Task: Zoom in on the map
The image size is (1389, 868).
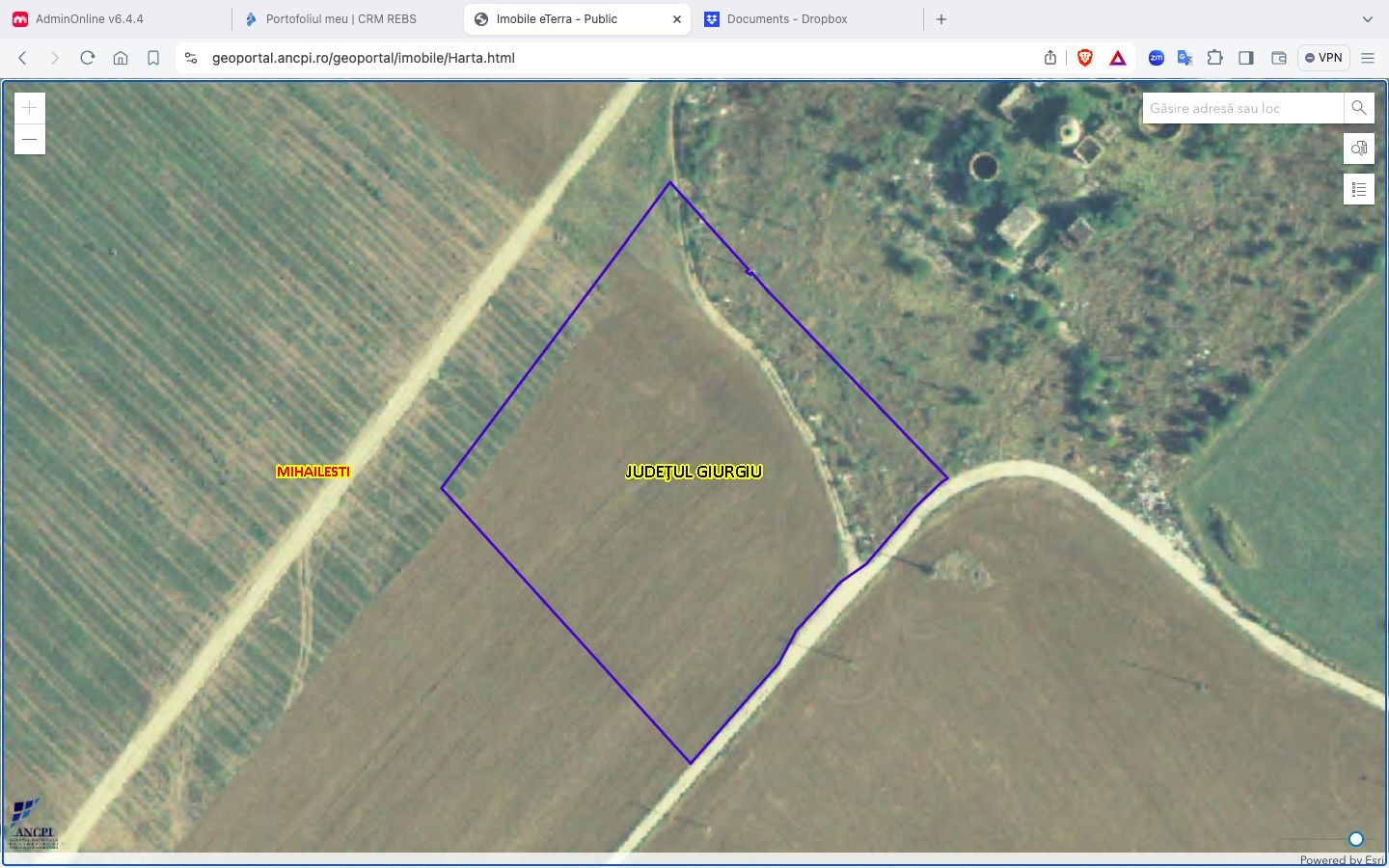Action: point(30,108)
